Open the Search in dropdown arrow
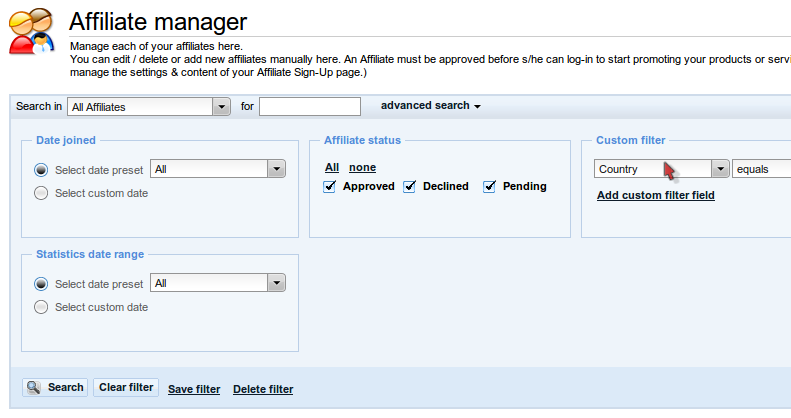Image resolution: width=791 pixels, height=418 pixels. pos(221,107)
